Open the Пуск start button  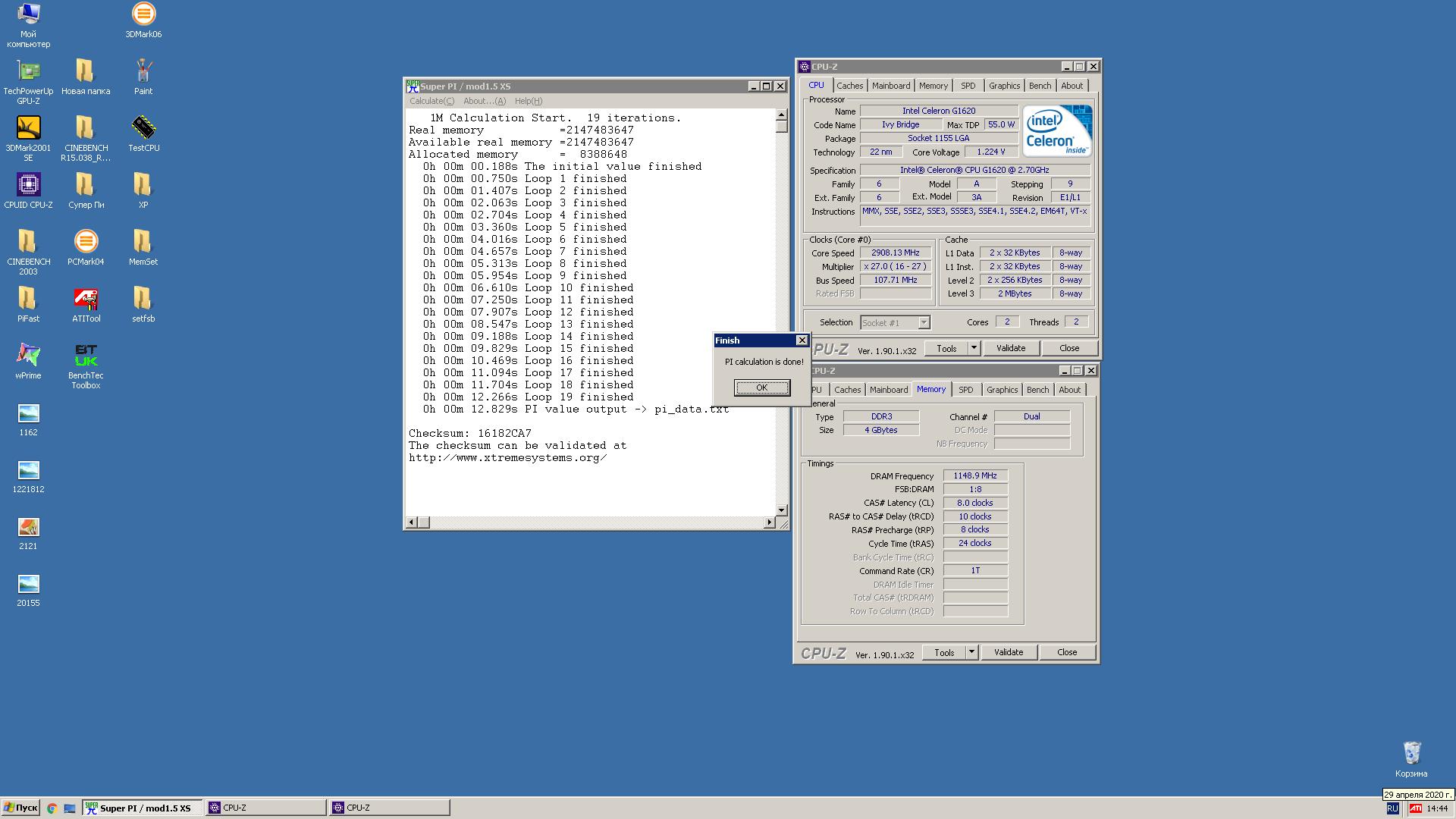coord(20,808)
